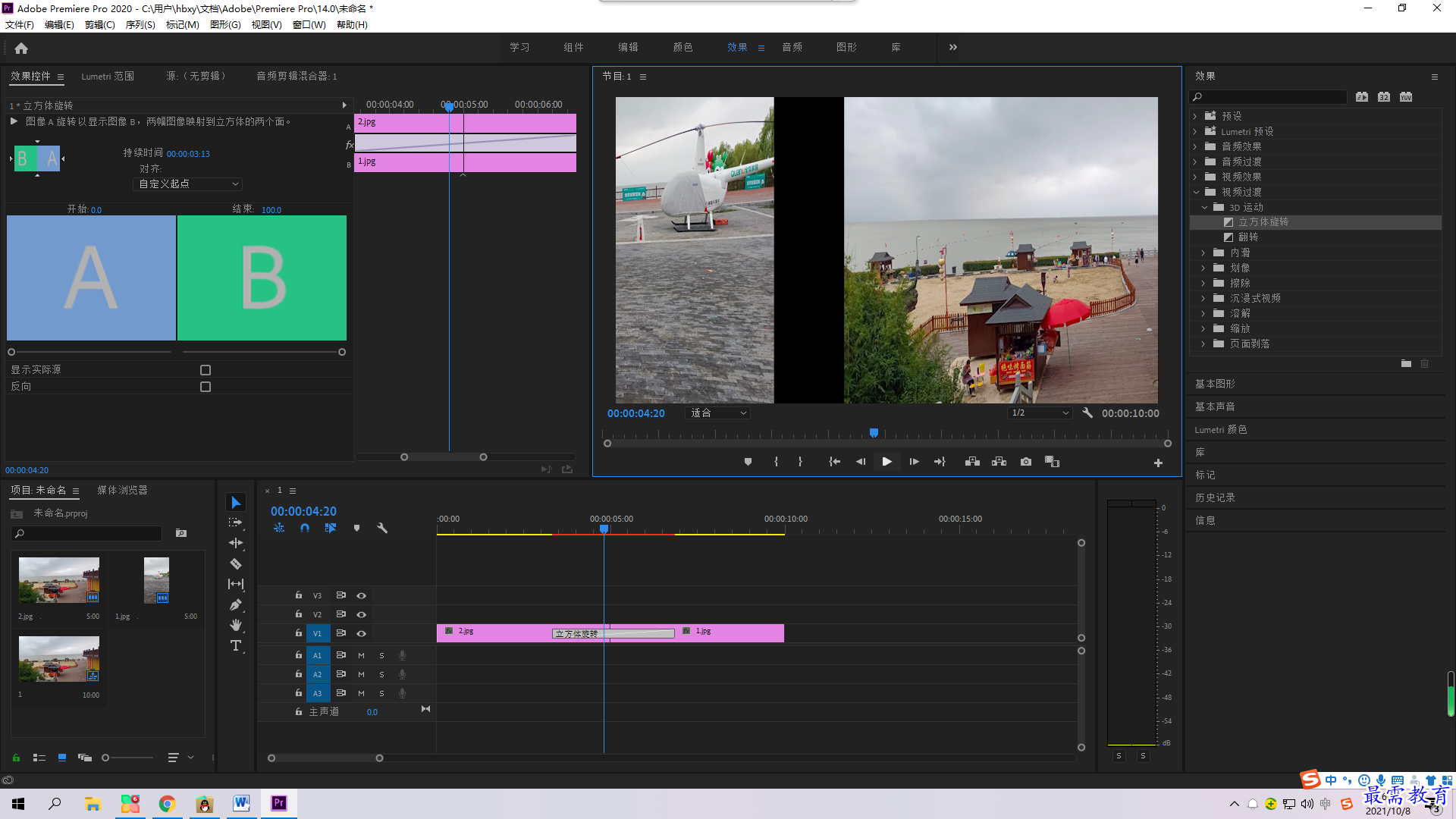Click Go to In point button
The height and width of the screenshot is (819, 1456).
click(x=834, y=462)
